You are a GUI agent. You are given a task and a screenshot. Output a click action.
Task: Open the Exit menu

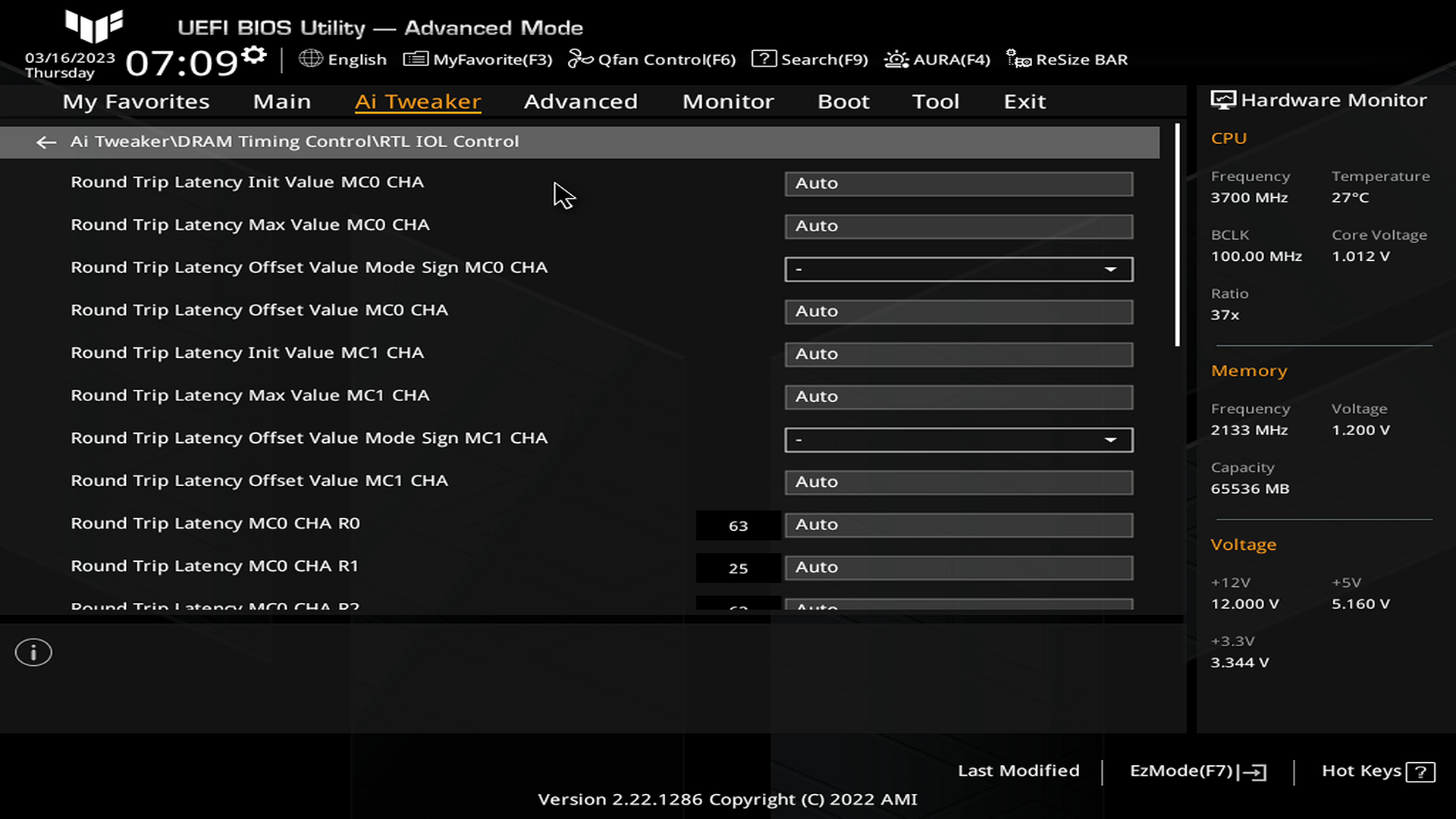[x=1025, y=101]
